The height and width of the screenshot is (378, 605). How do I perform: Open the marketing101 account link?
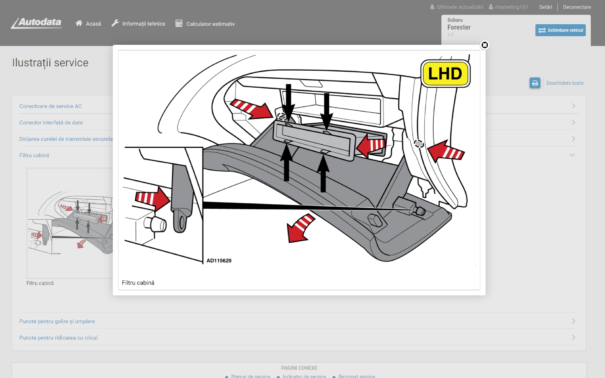click(x=511, y=7)
